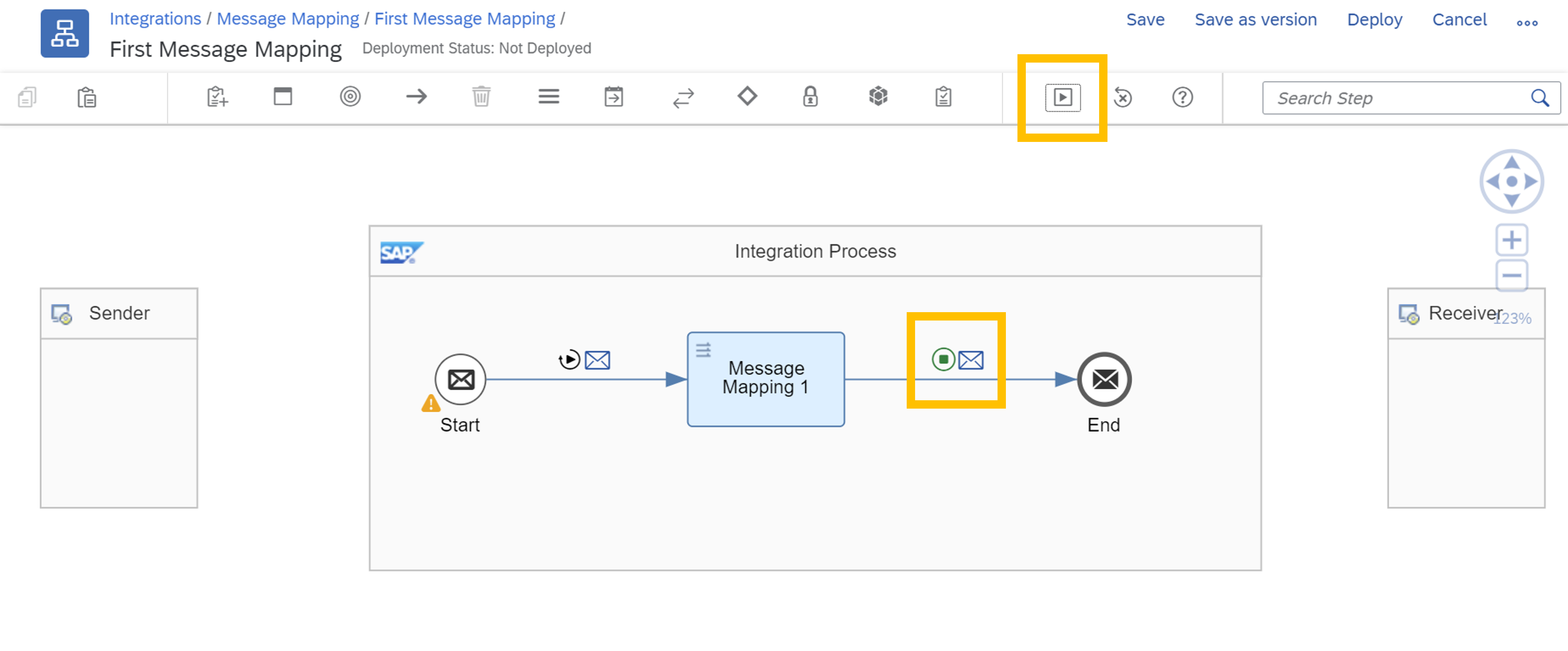Open the Router gateway tool
The height and width of the screenshot is (651, 1568).
tap(747, 97)
